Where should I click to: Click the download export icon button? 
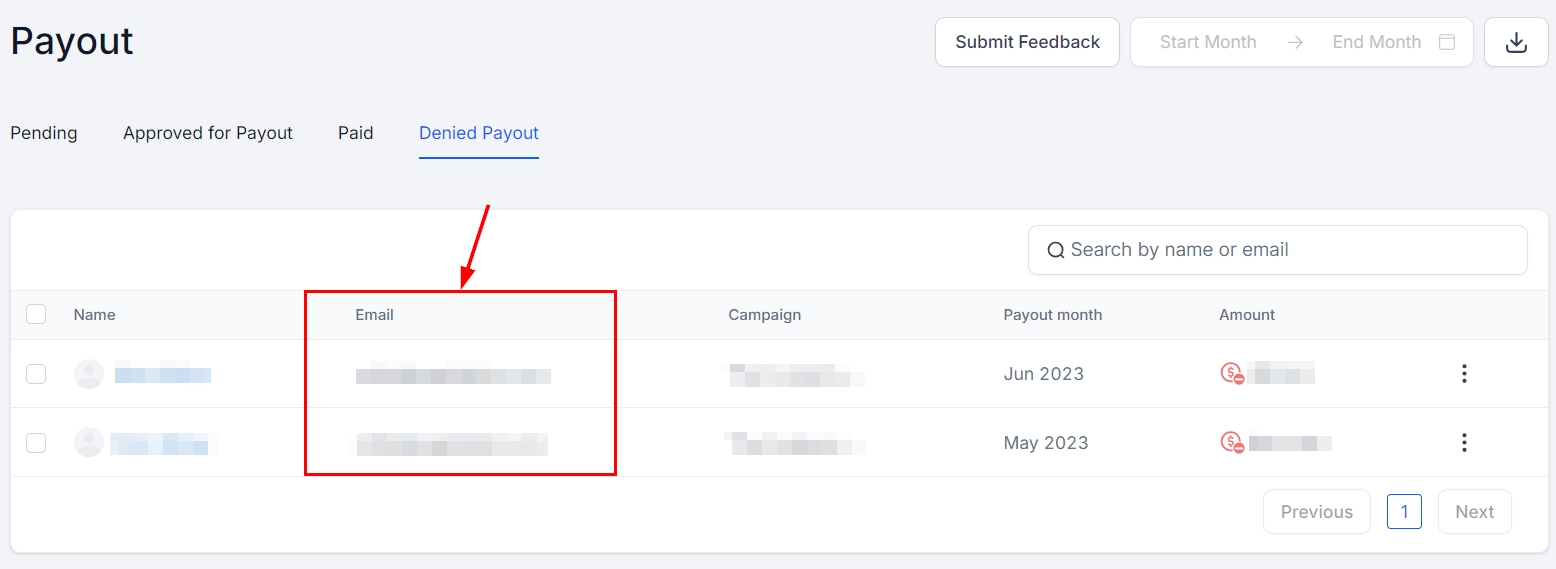1516,42
